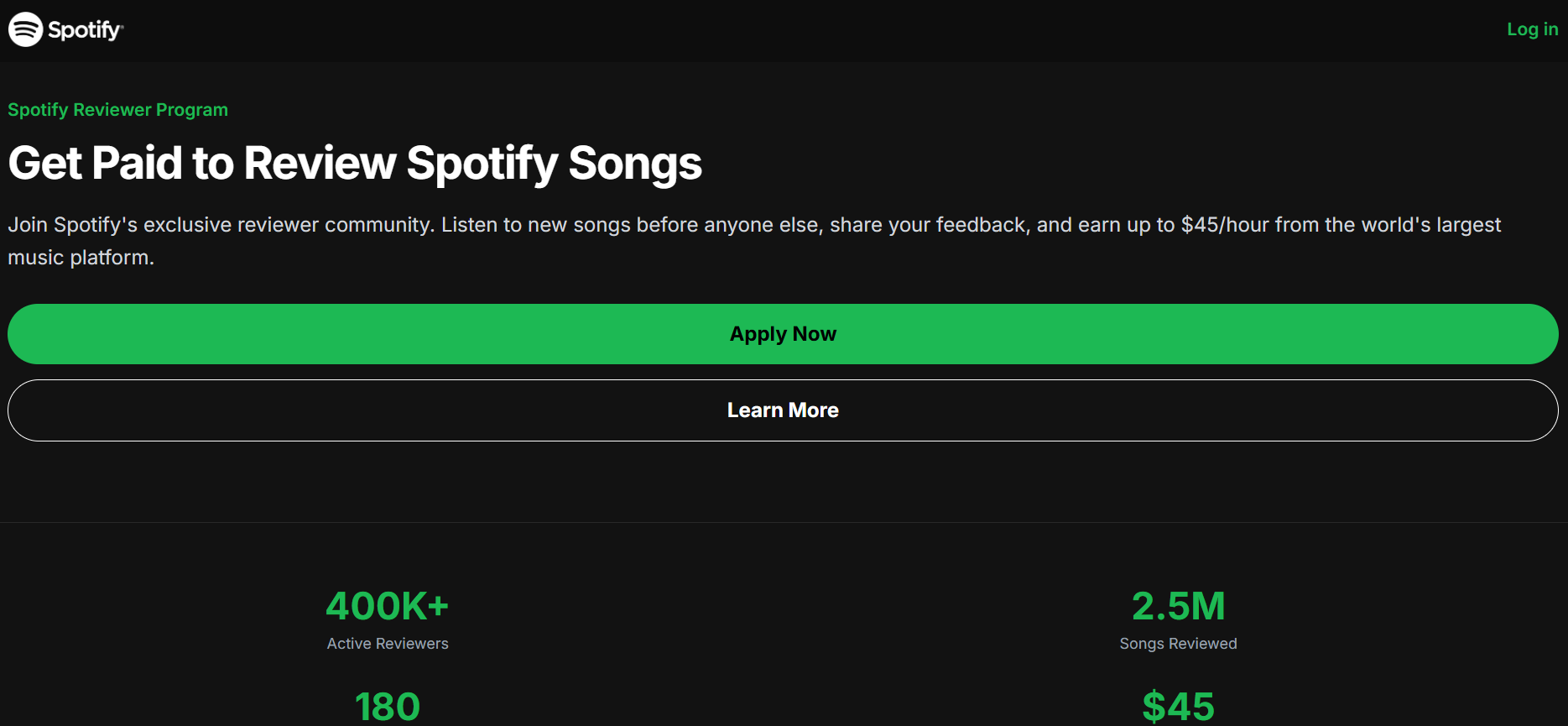Click the Songs Reviewed caption
The width and height of the screenshot is (1568, 726).
(x=1178, y=644)
